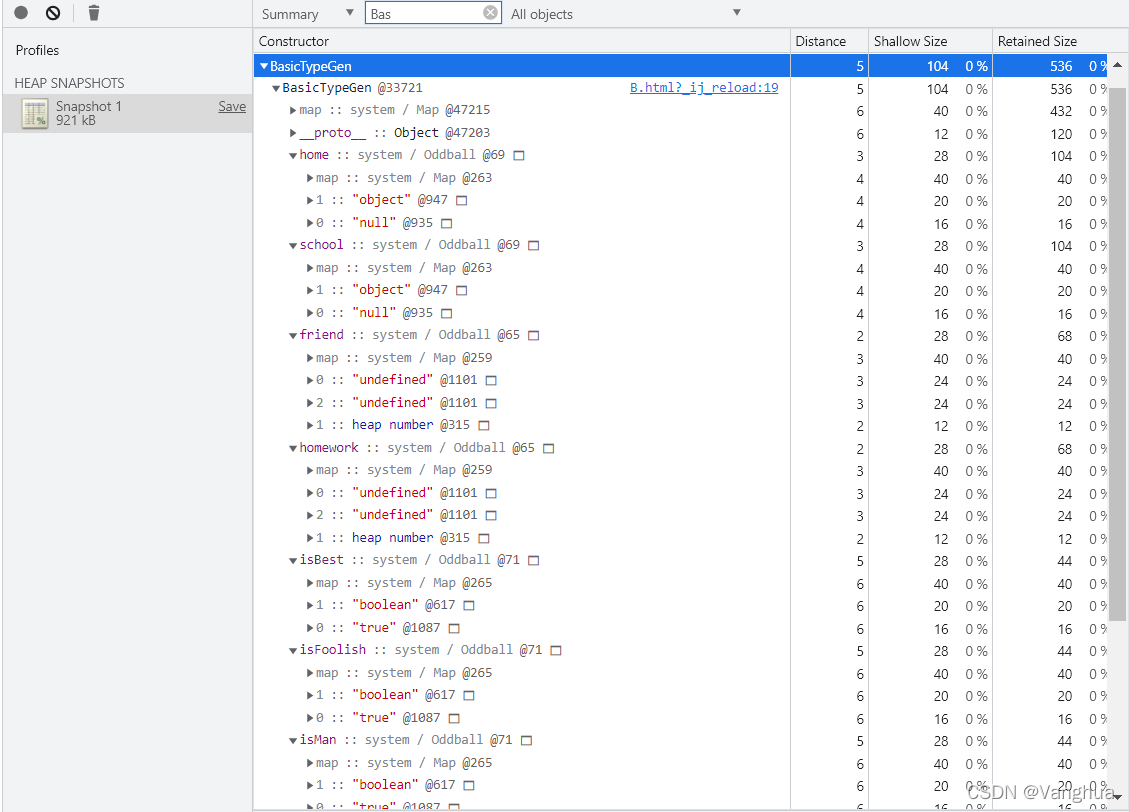
Task: Click the box icon next to homework @65
Action: [549, 448]
